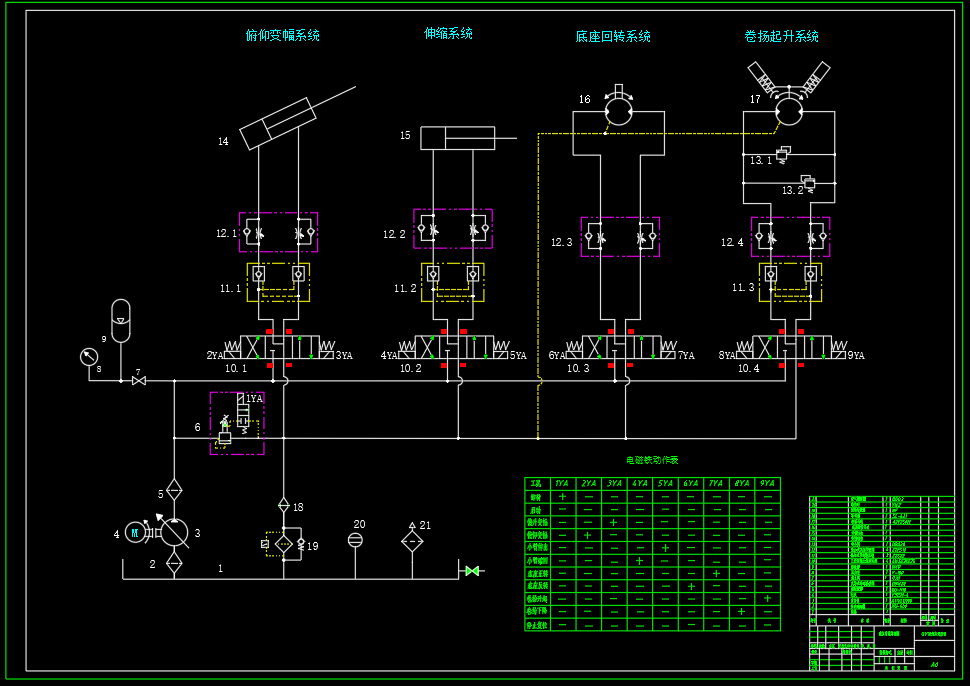
Task: Click the check valve symbol labeled 18
Action: coord(284,506)
